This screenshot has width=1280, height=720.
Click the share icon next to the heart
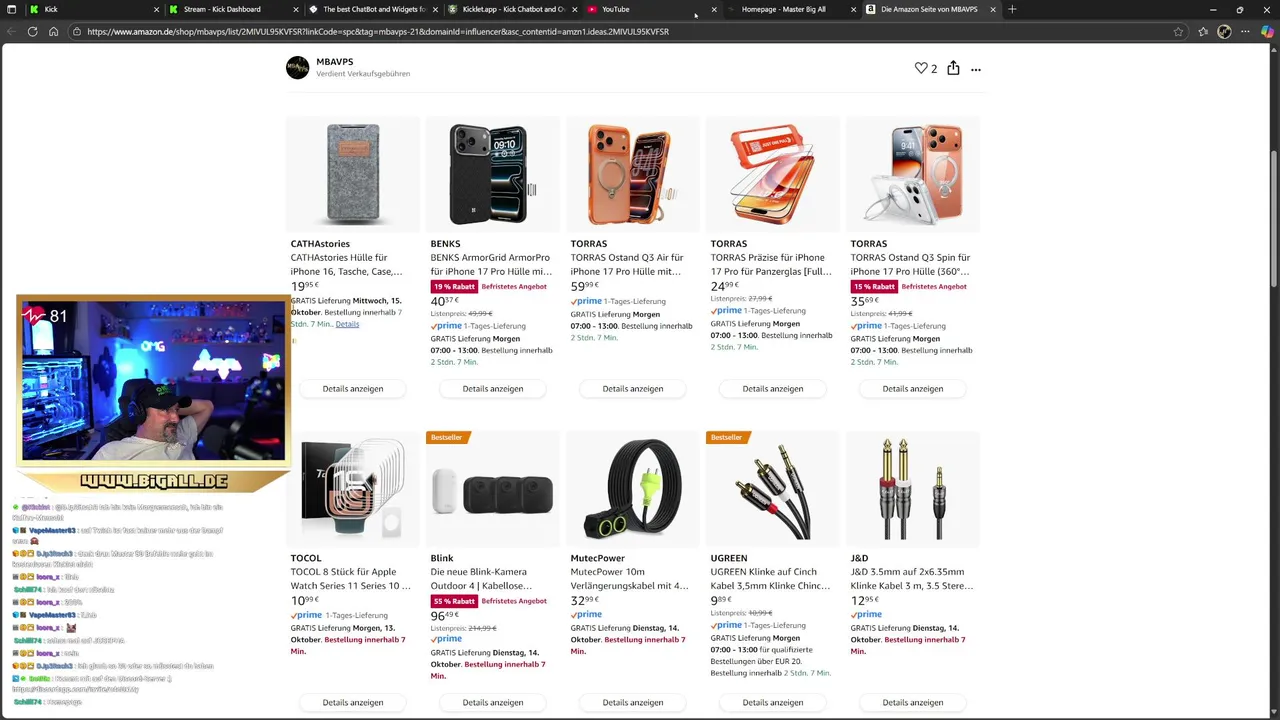coord(953,68)
